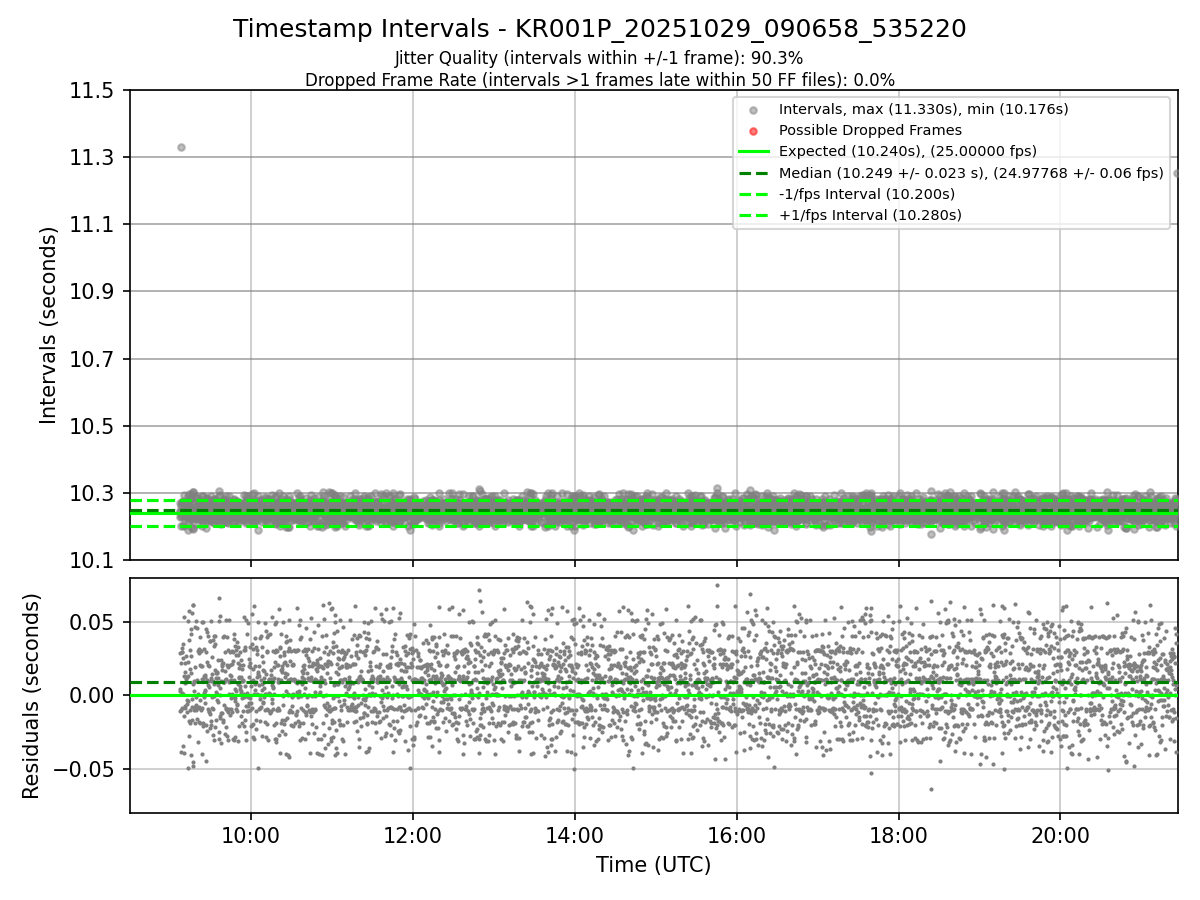Click the 'Time (UTC)' x-axis label

click(x=653, y=865)
